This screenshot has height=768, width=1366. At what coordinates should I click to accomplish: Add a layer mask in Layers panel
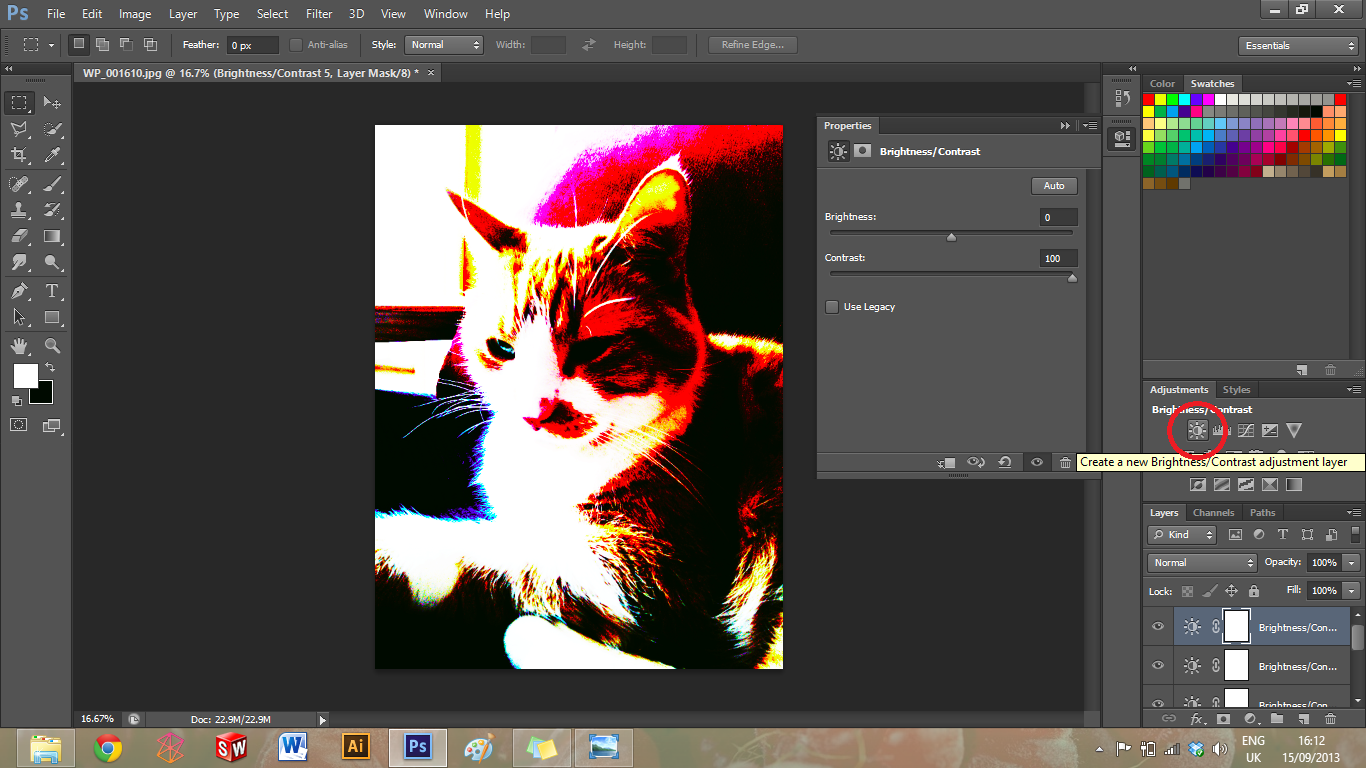coord(1223,718)
